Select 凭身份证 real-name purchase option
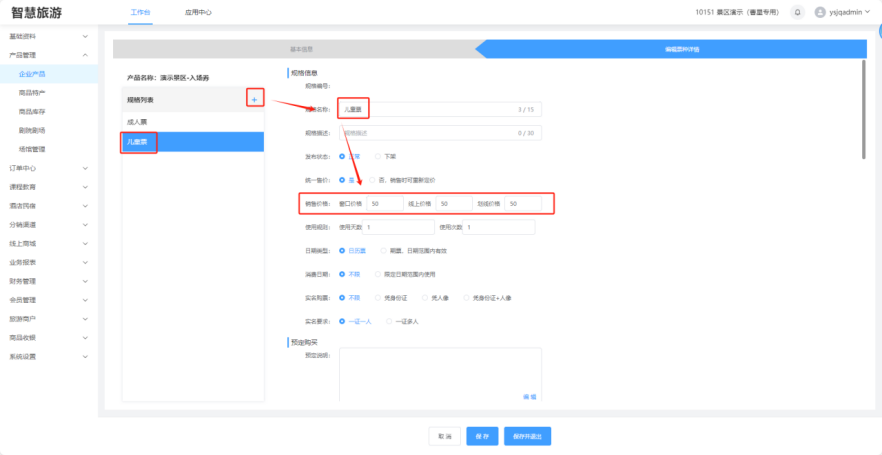 pos(378,297)
